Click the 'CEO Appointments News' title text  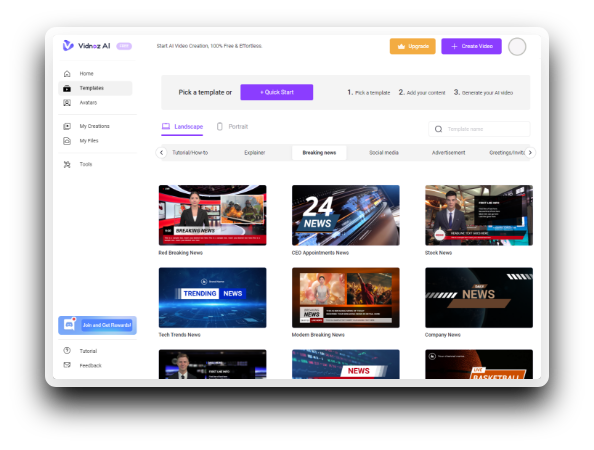click(x=320, y=253)
